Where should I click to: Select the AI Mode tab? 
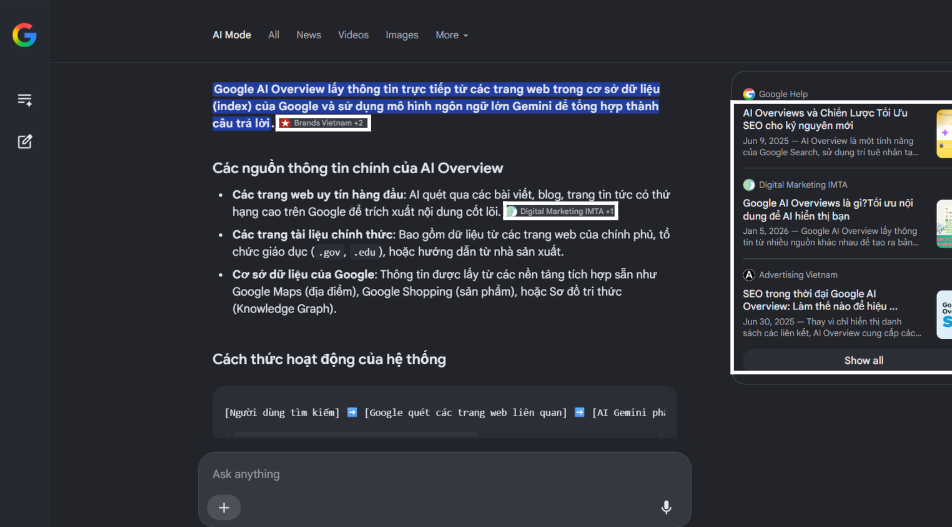coord(231,35)
